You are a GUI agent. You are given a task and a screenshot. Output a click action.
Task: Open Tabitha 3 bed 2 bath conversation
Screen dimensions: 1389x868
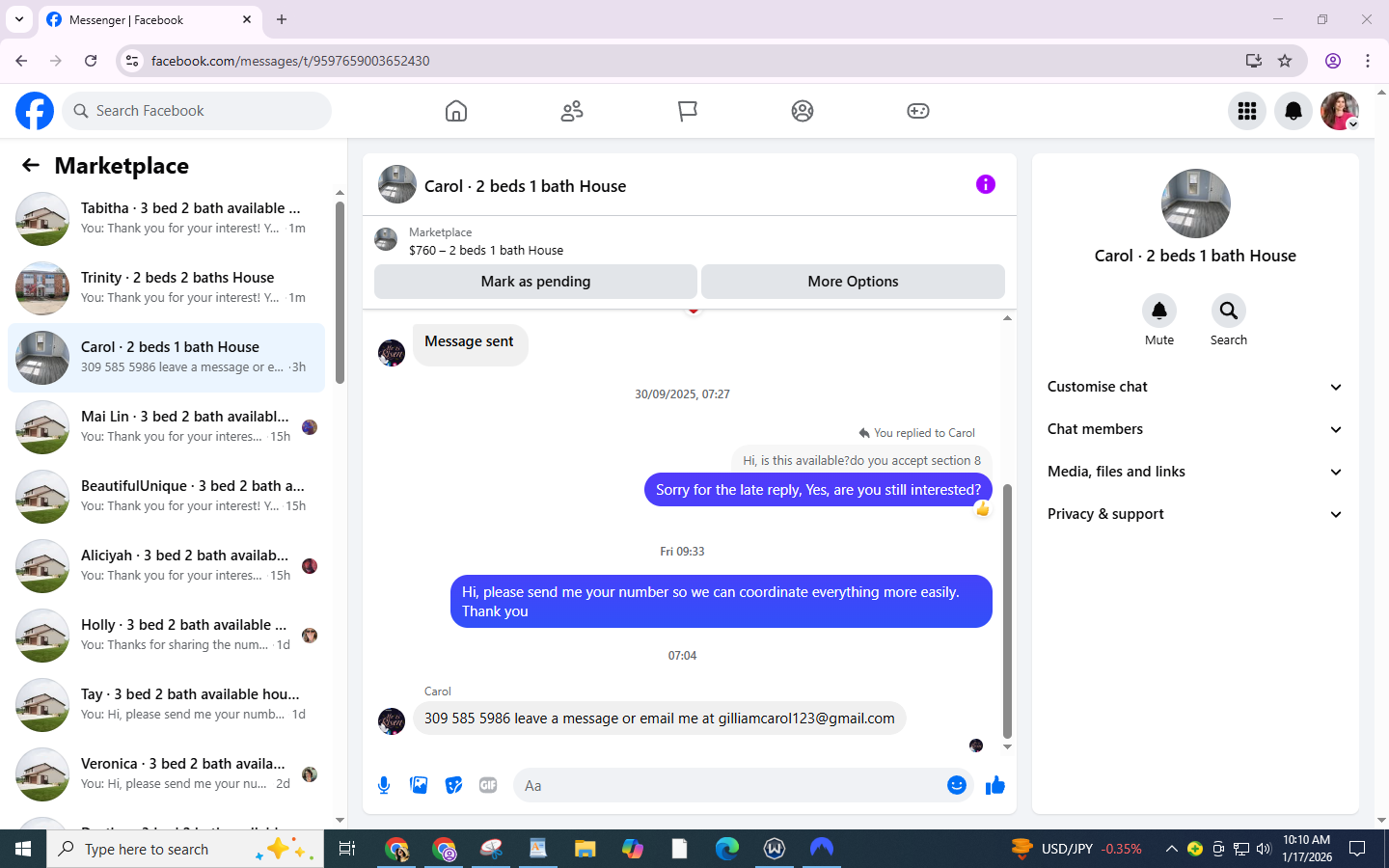[x=166, y=219]
